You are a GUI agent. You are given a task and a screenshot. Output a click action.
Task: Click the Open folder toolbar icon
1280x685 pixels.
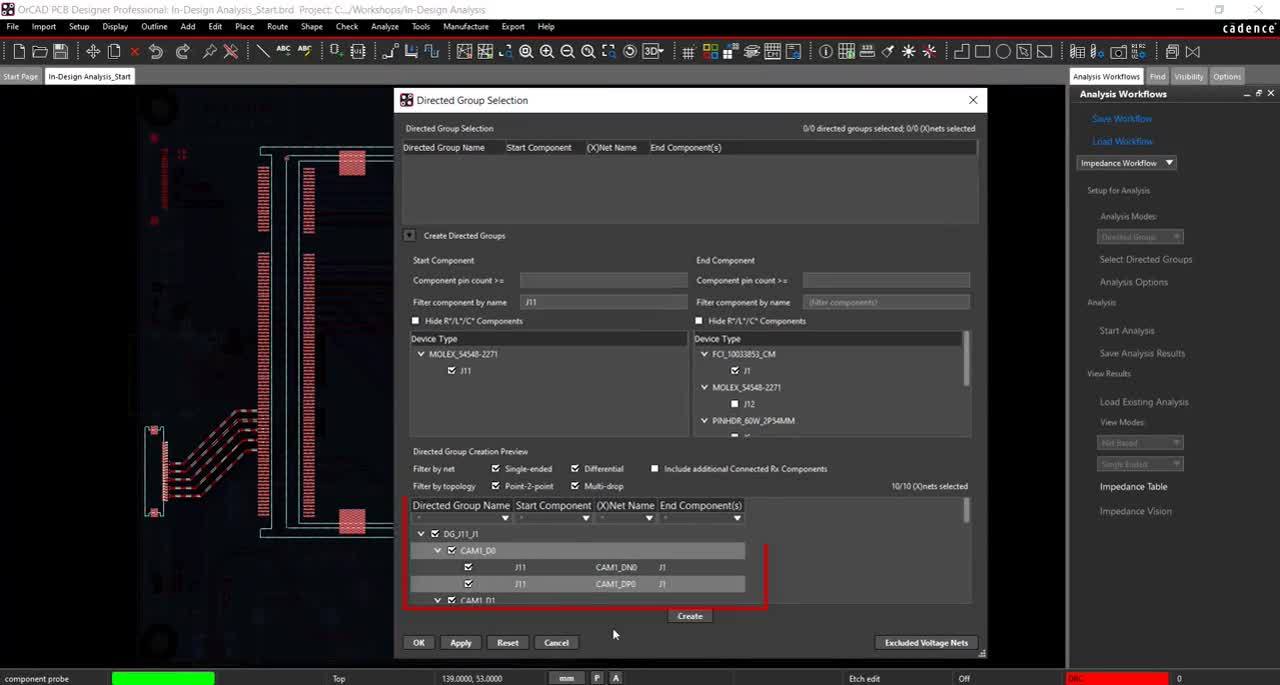click(40, 52)
